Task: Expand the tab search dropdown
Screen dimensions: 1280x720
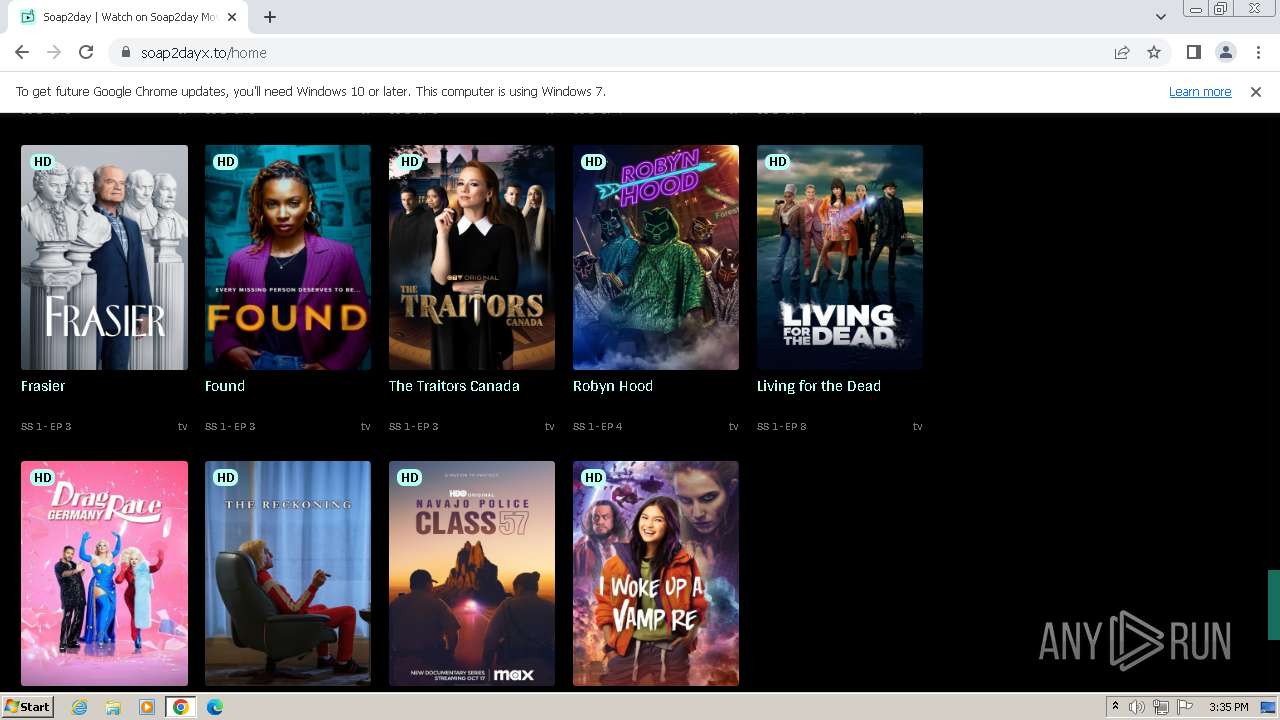Action: [1160, 17]
